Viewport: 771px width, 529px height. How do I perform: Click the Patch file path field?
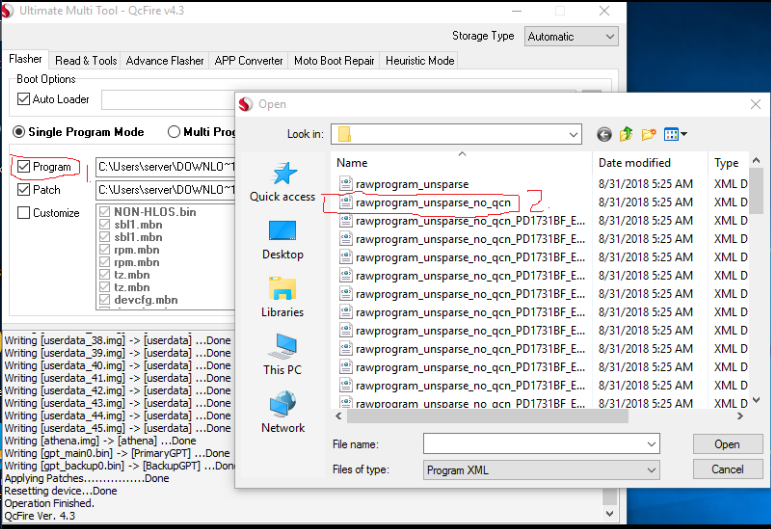pyautogui.click(x=166, y=190)
